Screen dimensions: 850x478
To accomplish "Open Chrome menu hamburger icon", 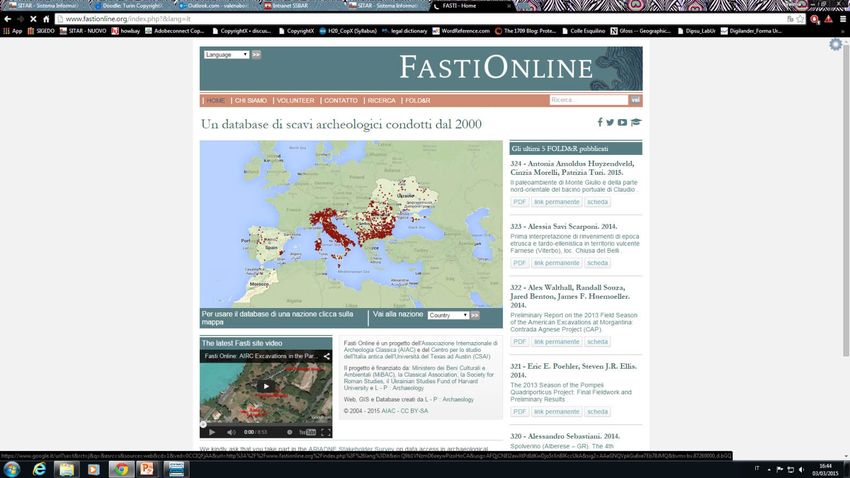I will pos(843,19).
